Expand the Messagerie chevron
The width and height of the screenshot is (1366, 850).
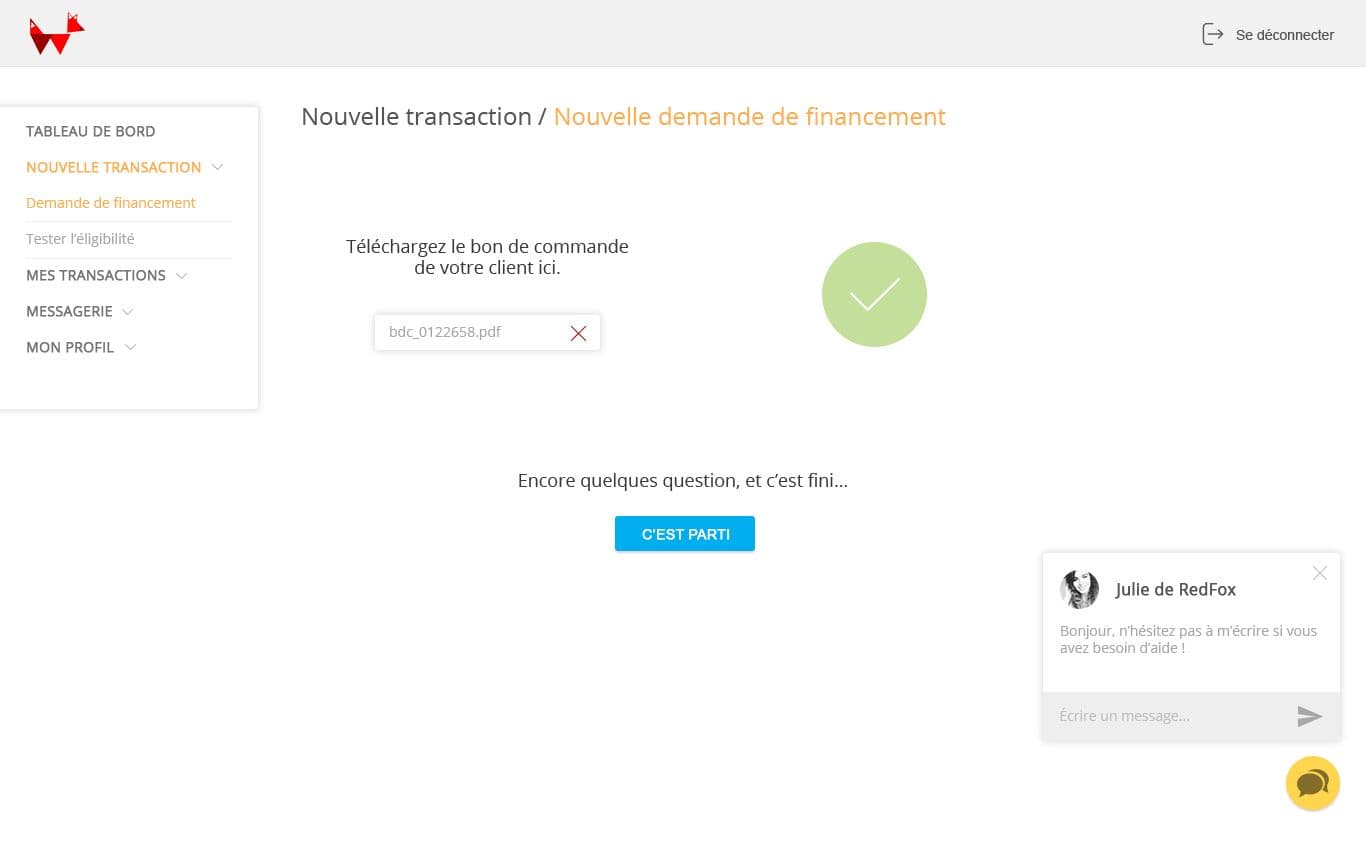(128, 311)
